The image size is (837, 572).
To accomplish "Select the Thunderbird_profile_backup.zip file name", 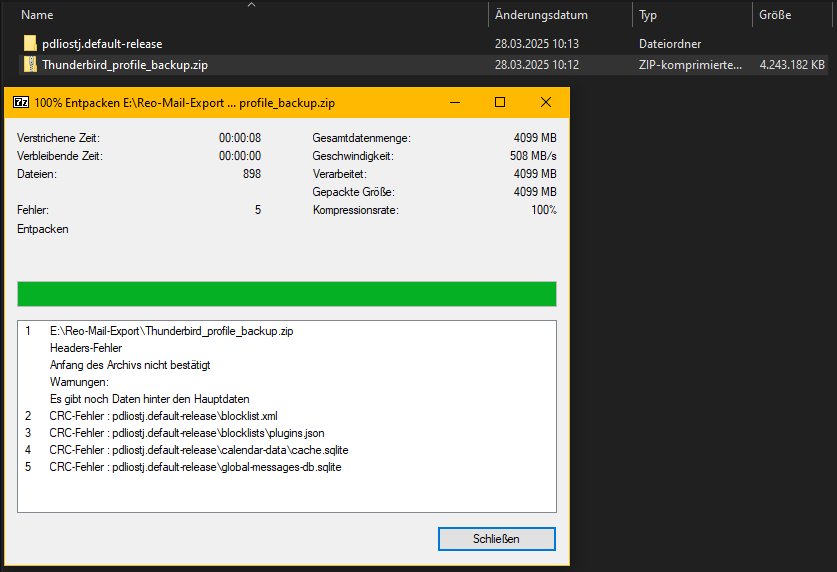I will (x=125, y=65).
